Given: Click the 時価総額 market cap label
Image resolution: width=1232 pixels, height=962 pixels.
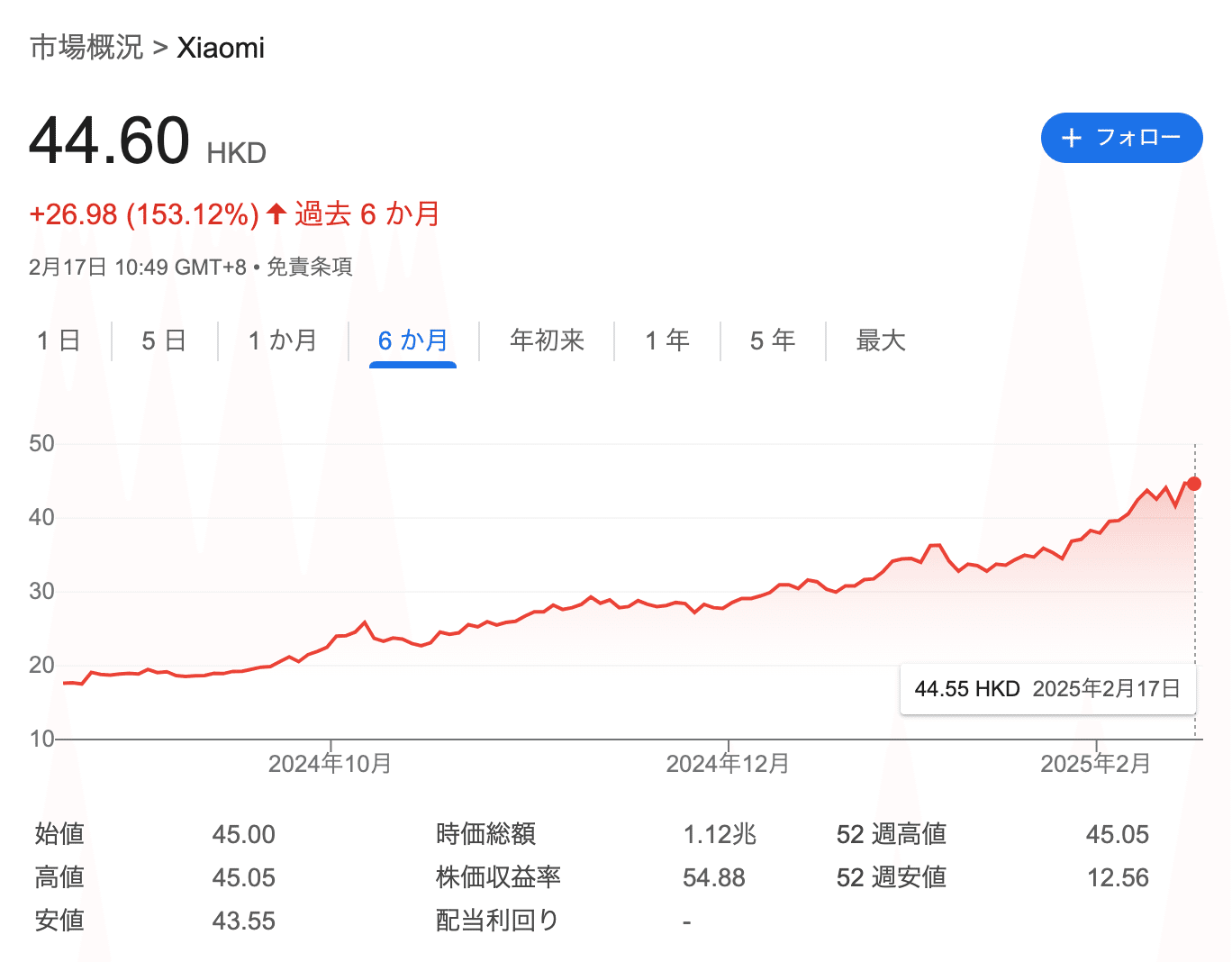Looking at the screenshot, I should coord(486,834).
